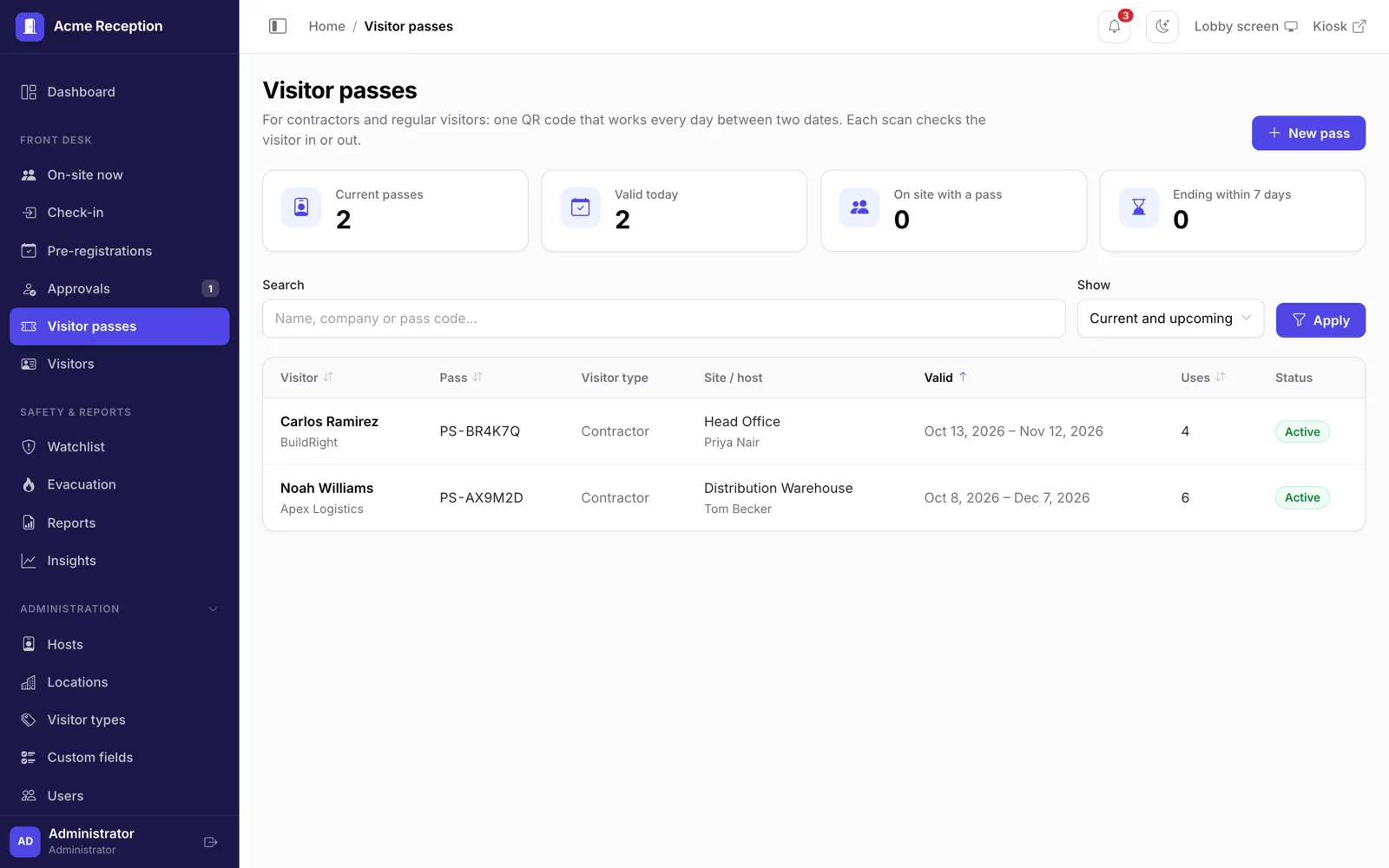Open Approvals menu item

coord(120,289)
